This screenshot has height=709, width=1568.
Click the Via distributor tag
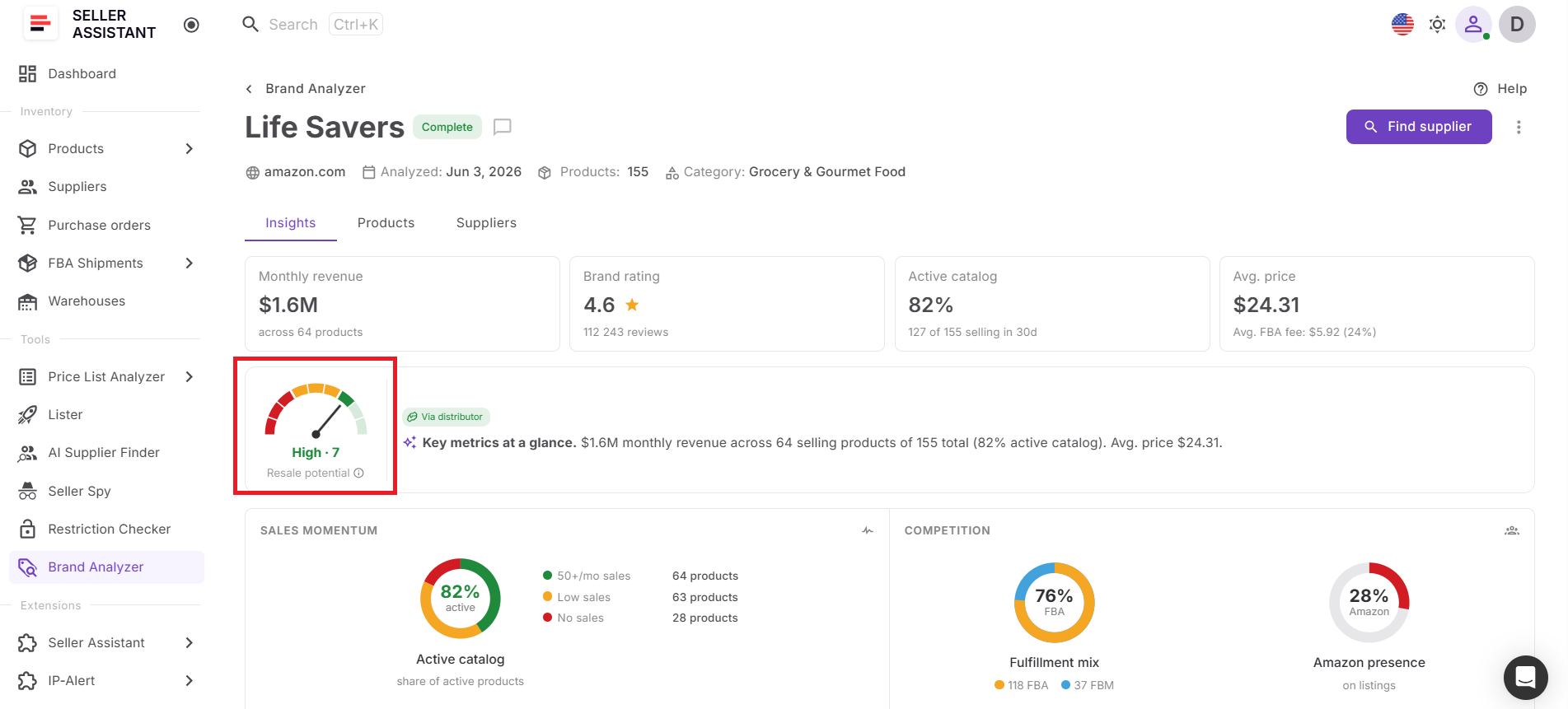pyautogui.click(x=446, y=417)
